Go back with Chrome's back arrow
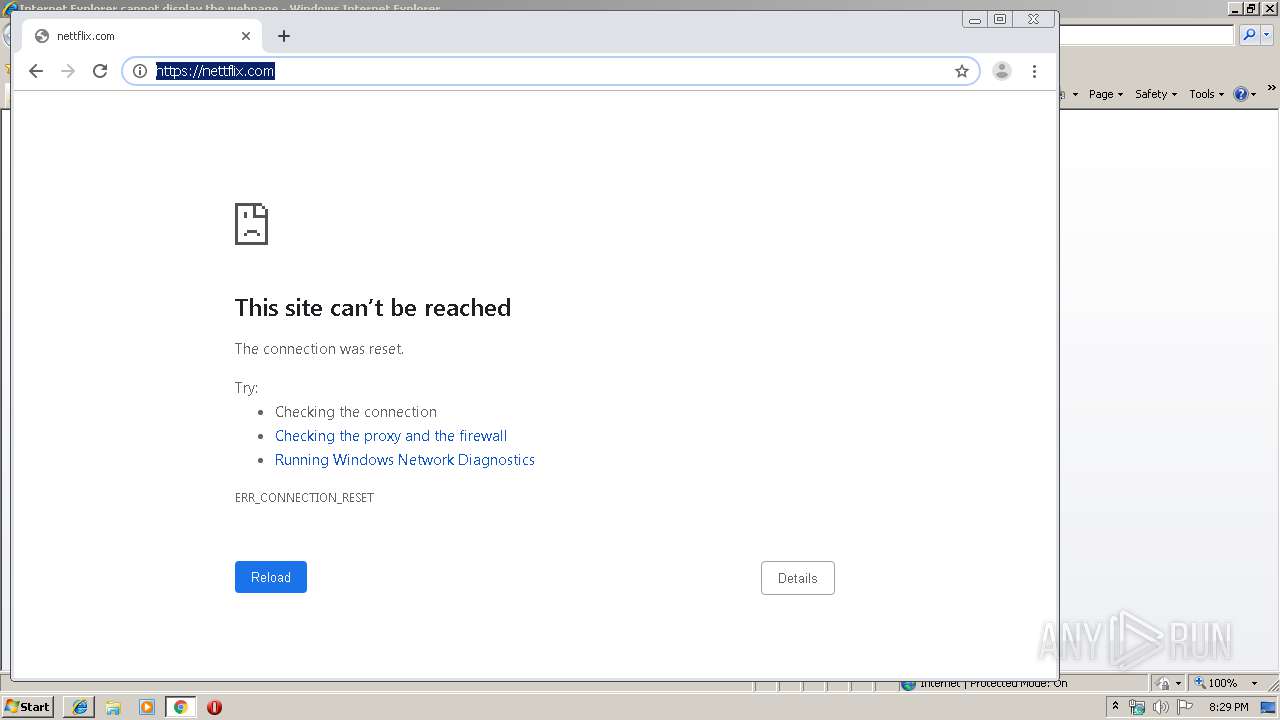Image resolution: width=1280 pixels, height=720 pixels. click(36, 71)
